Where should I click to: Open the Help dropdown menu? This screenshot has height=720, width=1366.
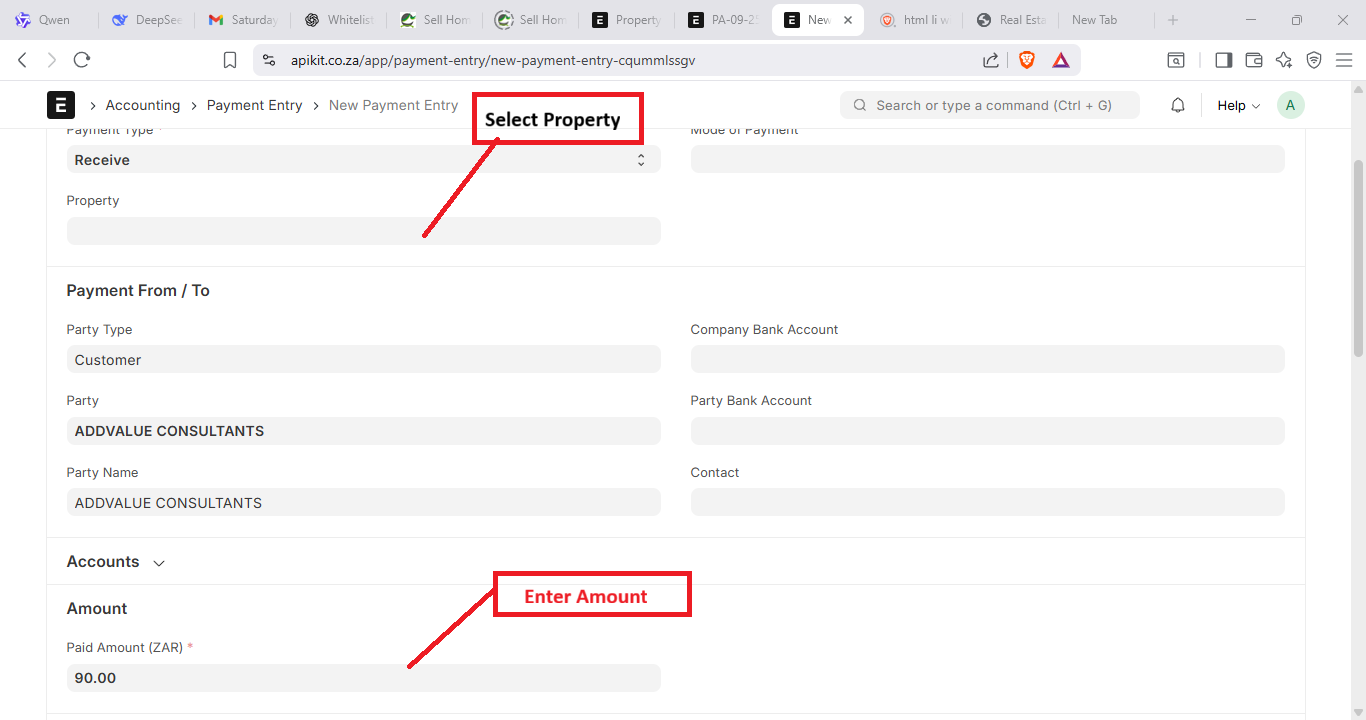click(1238, 105)
